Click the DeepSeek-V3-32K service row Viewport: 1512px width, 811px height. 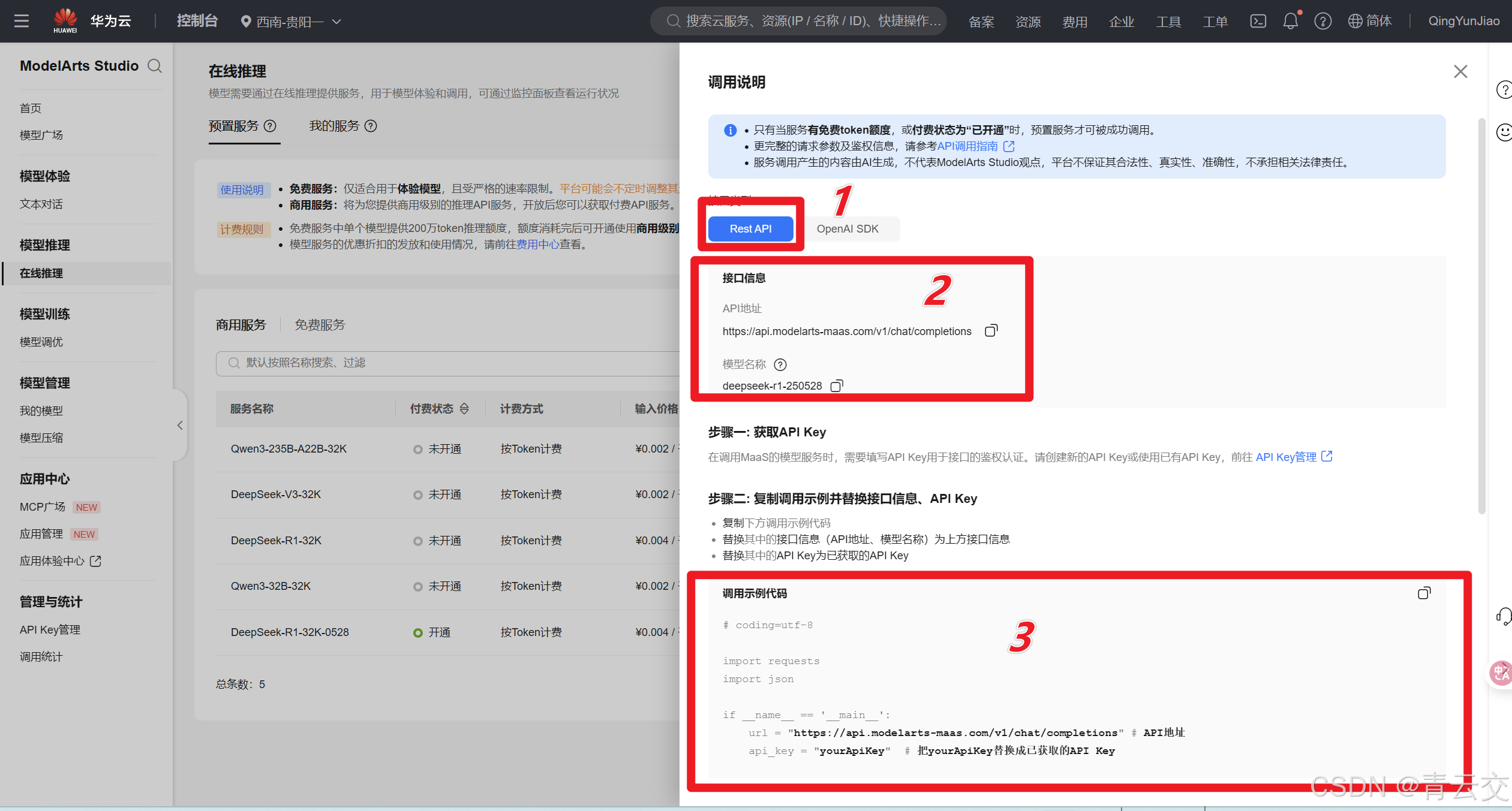click(x=448, y=495)
